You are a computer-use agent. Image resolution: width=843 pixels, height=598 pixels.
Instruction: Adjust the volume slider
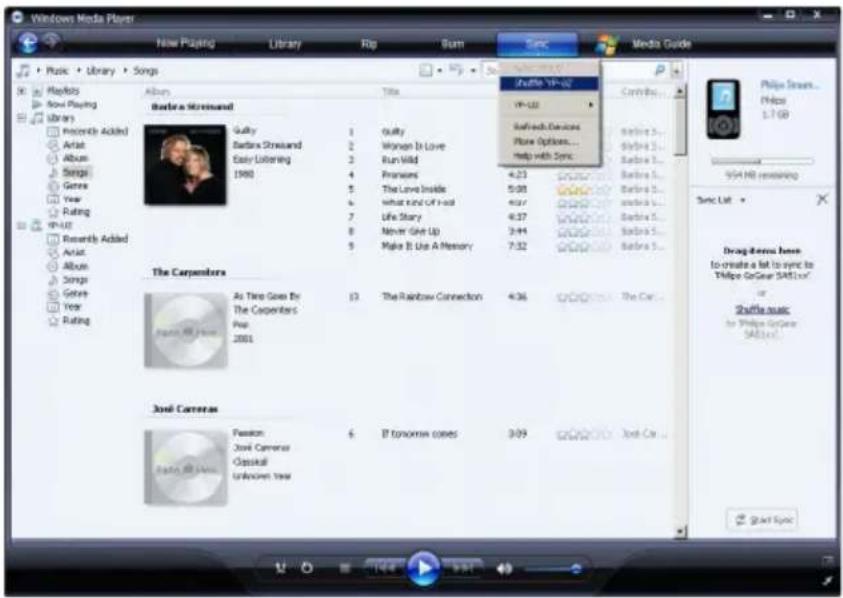[553, 568]
